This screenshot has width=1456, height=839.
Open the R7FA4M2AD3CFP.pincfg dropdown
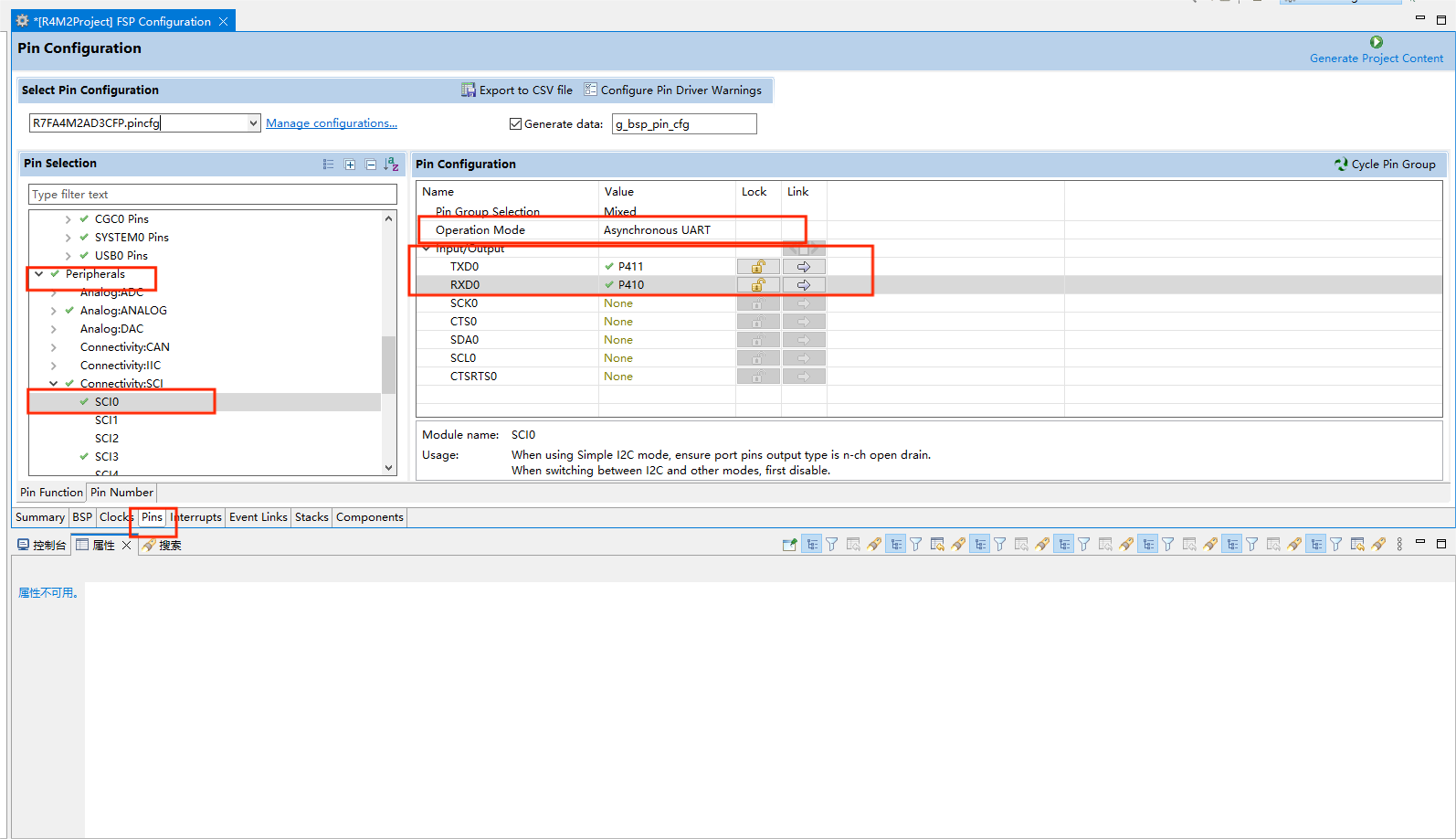coord(253,123)
